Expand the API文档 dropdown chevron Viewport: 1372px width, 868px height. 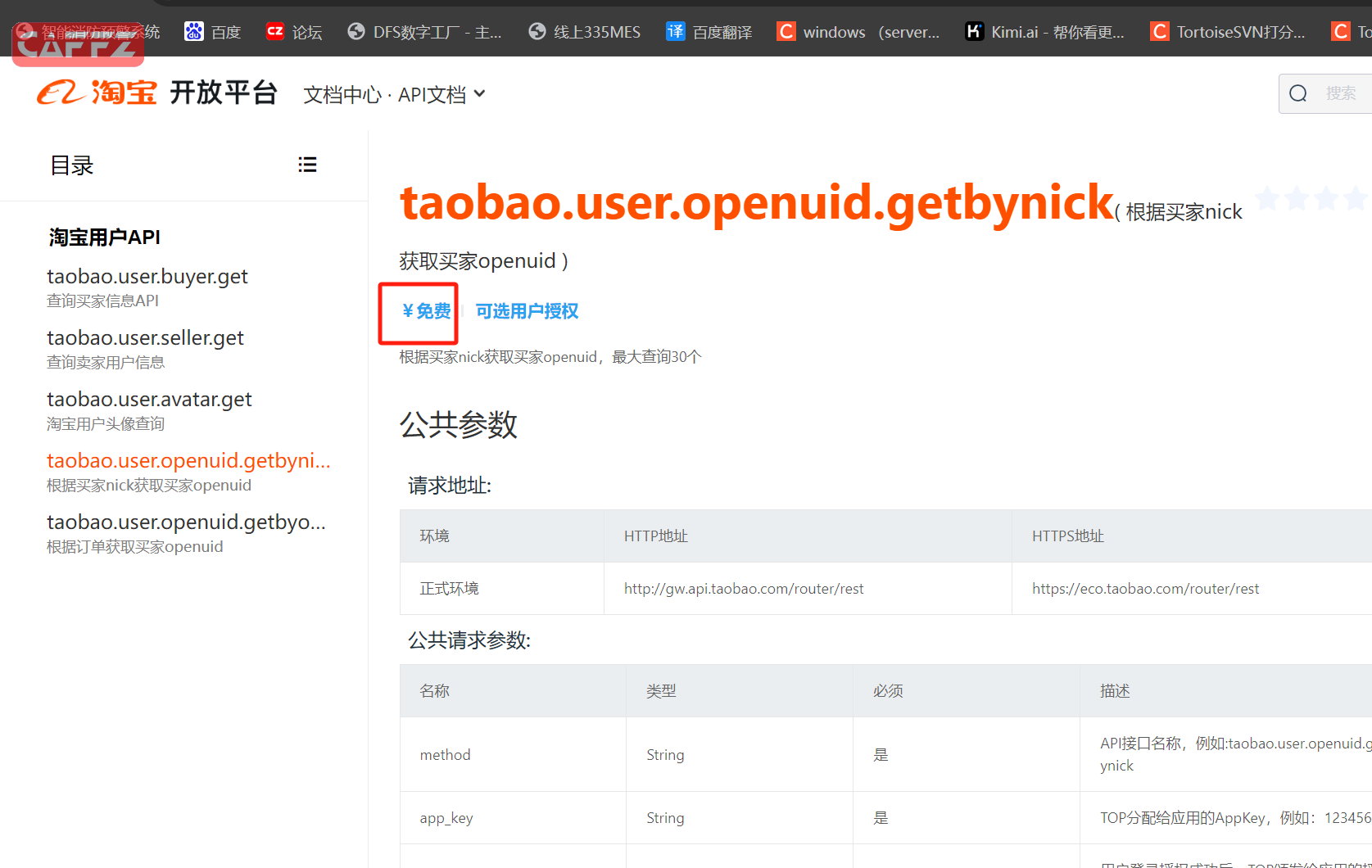(x=480, y=94)
